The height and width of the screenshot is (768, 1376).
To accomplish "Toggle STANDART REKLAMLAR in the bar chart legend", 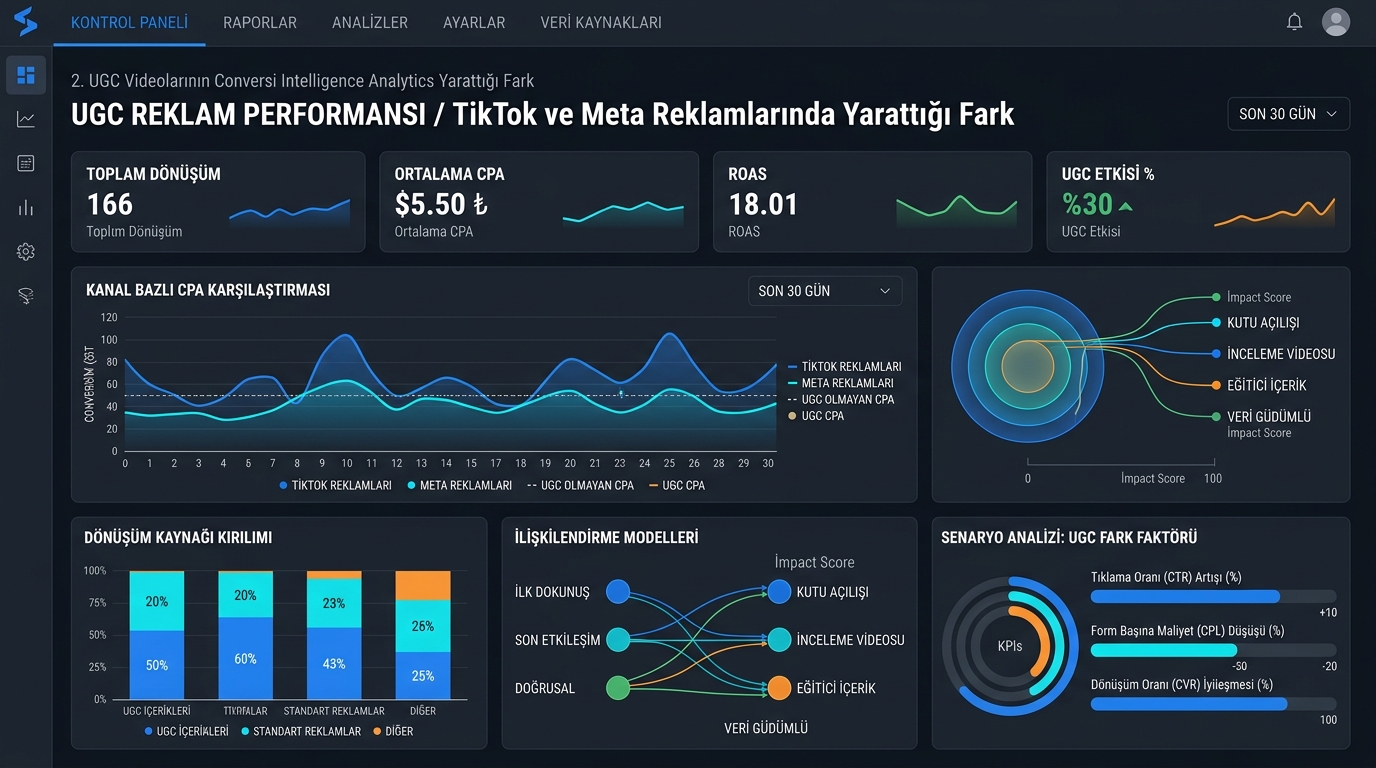I will click(300, 731).
